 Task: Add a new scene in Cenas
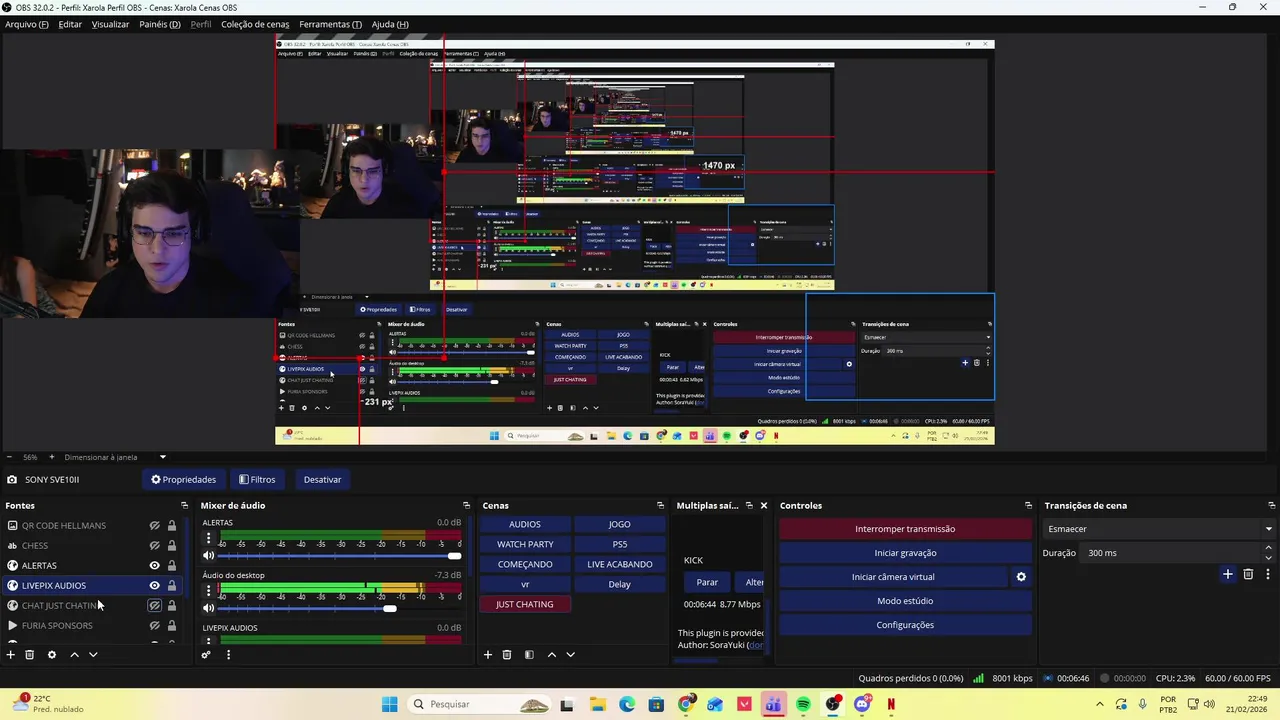[x=488, y=655]
